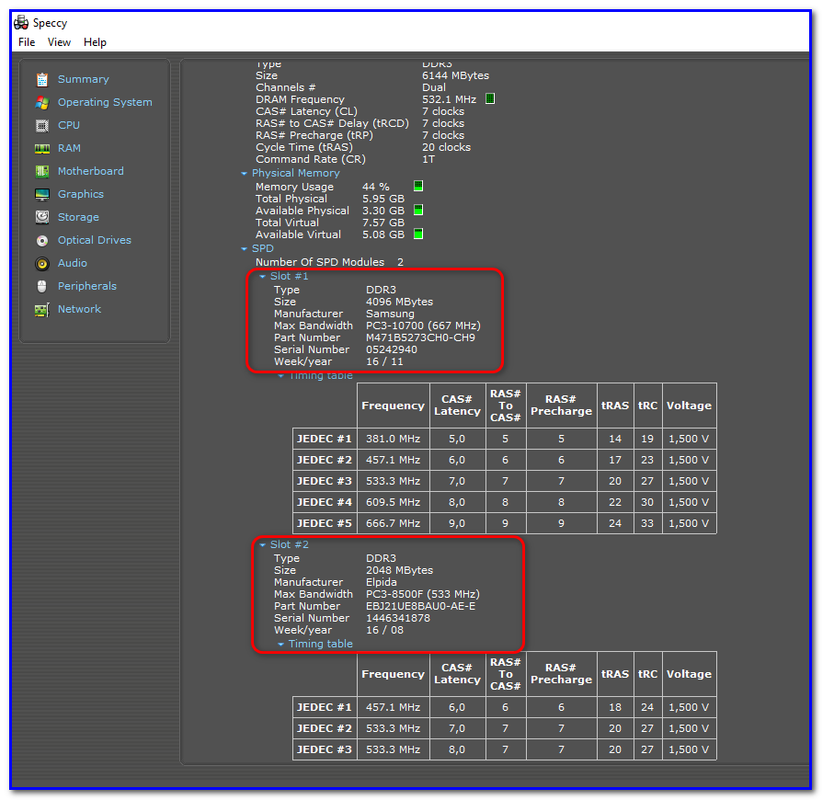The height and width of the screenshot is (800, 822).
Task: Collapse the Physical Memory section
Action: [244, 174]
